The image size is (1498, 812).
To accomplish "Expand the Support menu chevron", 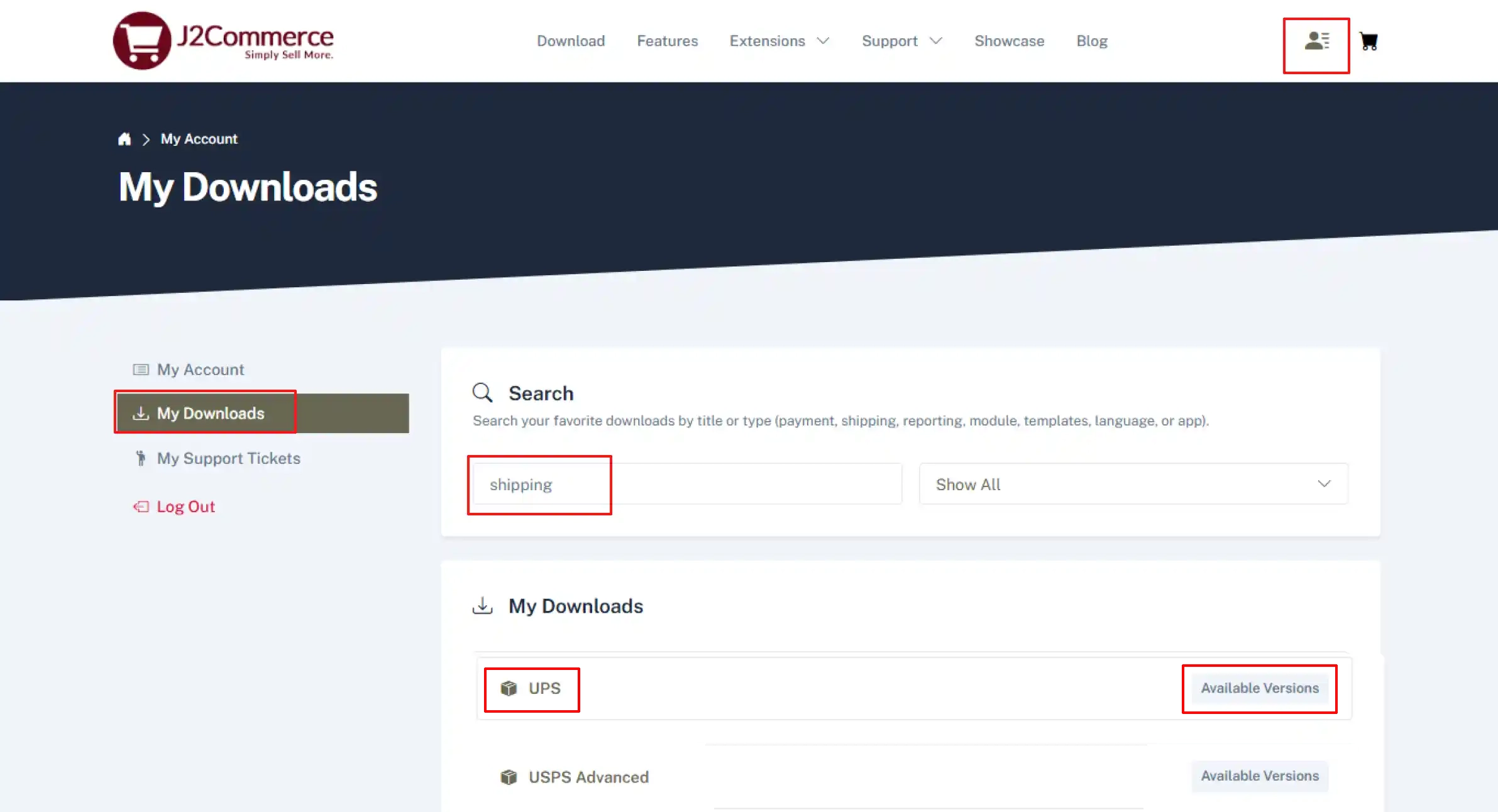I will point(936,41).
